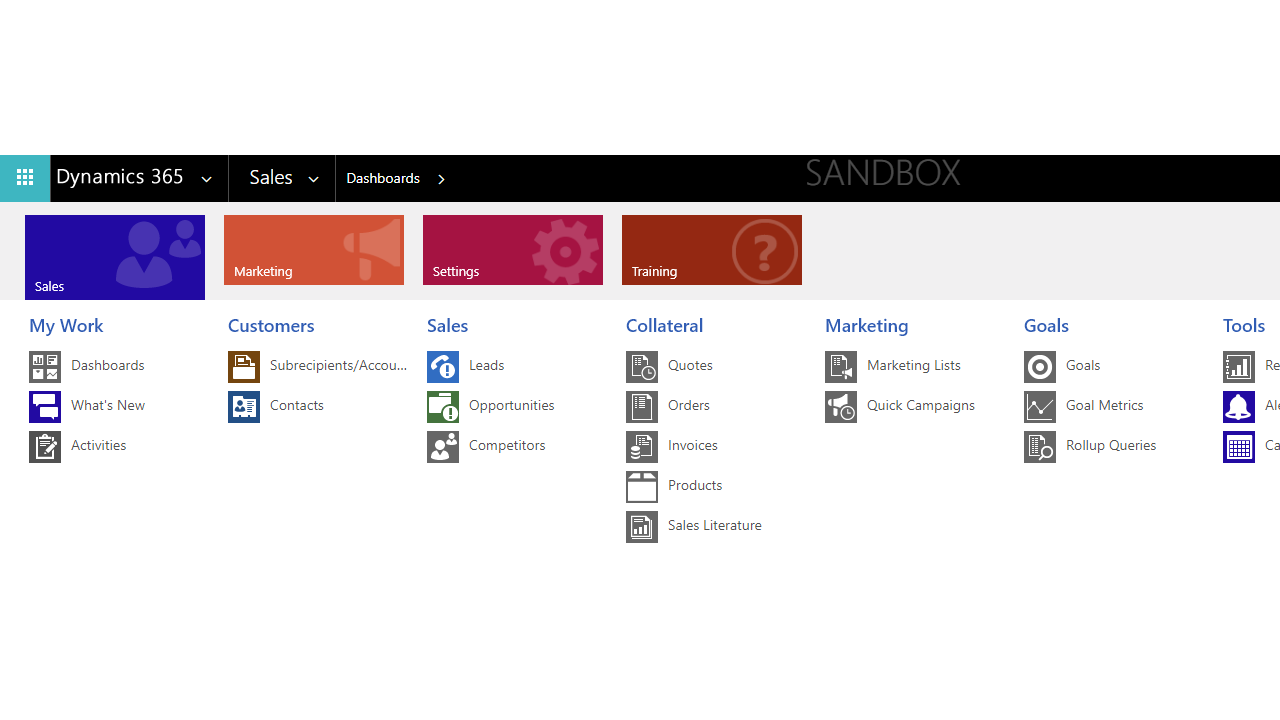Click the Goal Metrics chart icon
1280x720 pixels.
[x=1040, y=407]
